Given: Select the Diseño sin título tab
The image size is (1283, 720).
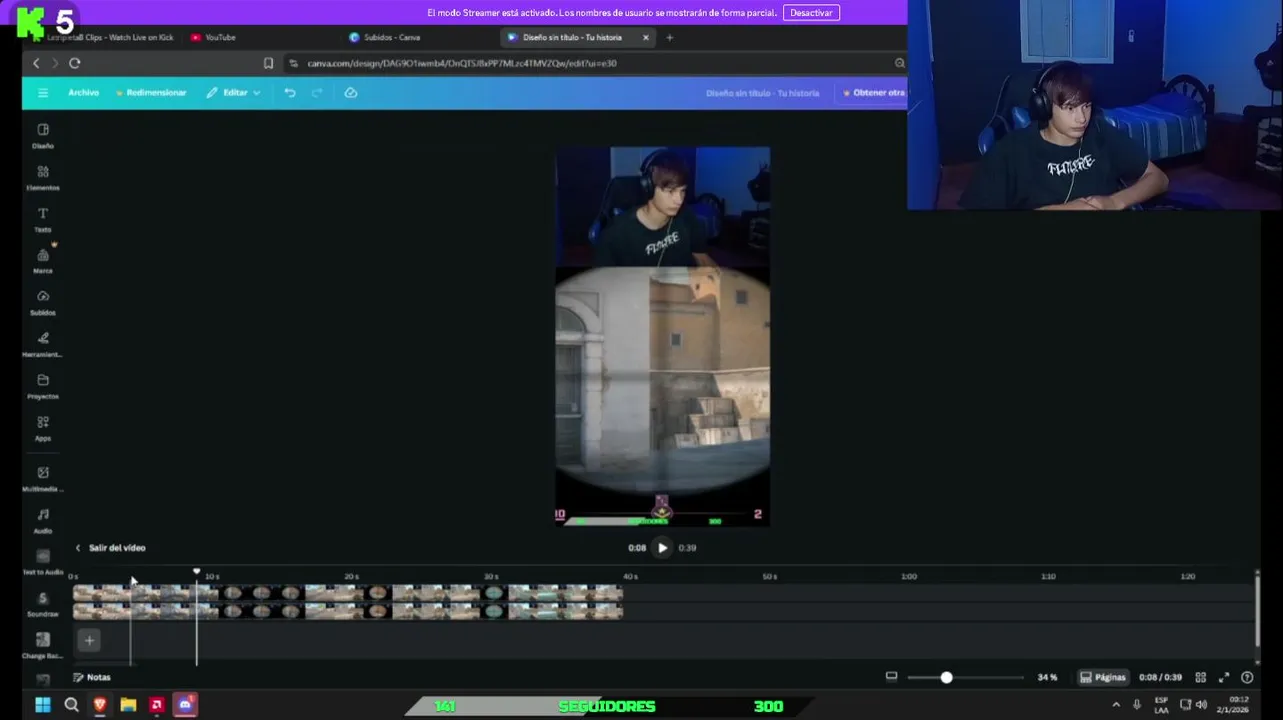Looking at the screenshot, I should [x=572, y=37].
